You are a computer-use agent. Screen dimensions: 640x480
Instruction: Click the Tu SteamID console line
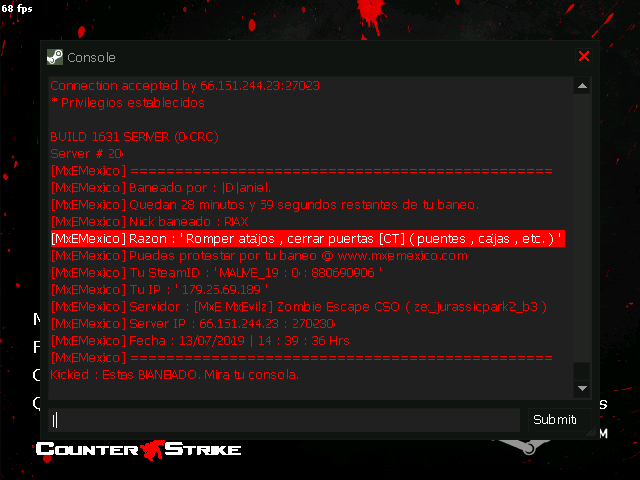(216, 273)
